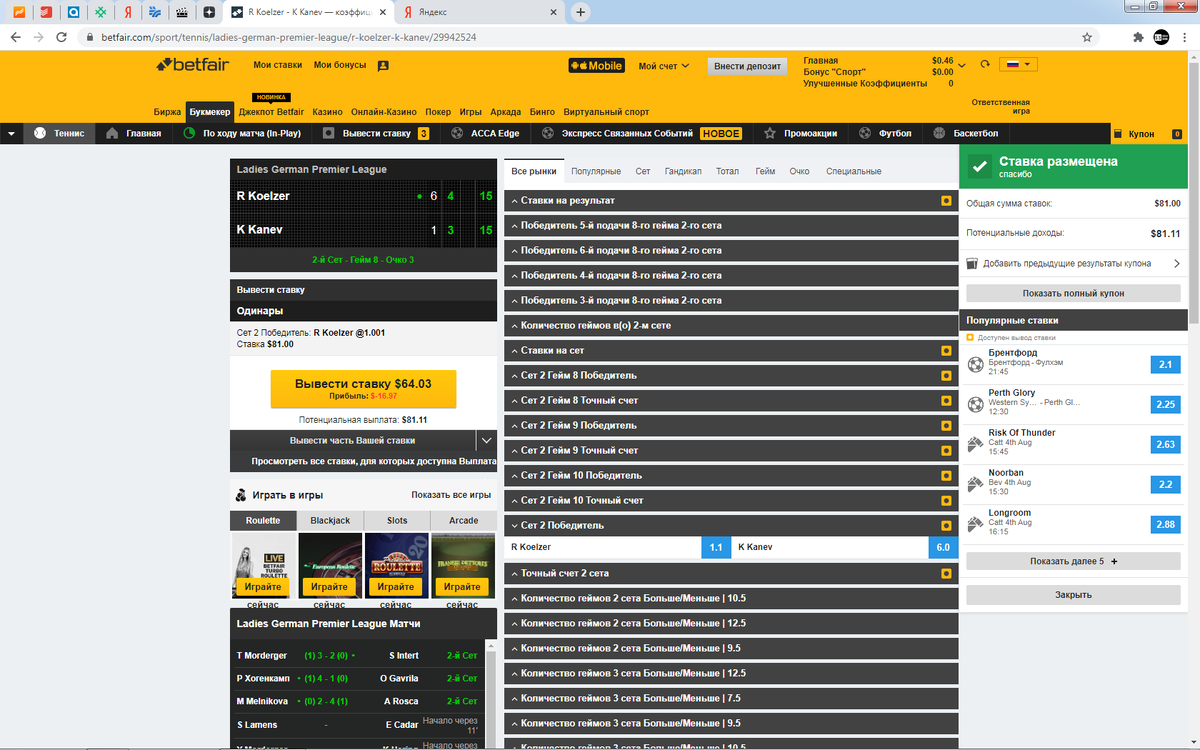Expand the balance chevron next to $0.46
The height and width of the screenshot is (750, 1200).
point(962,65)
